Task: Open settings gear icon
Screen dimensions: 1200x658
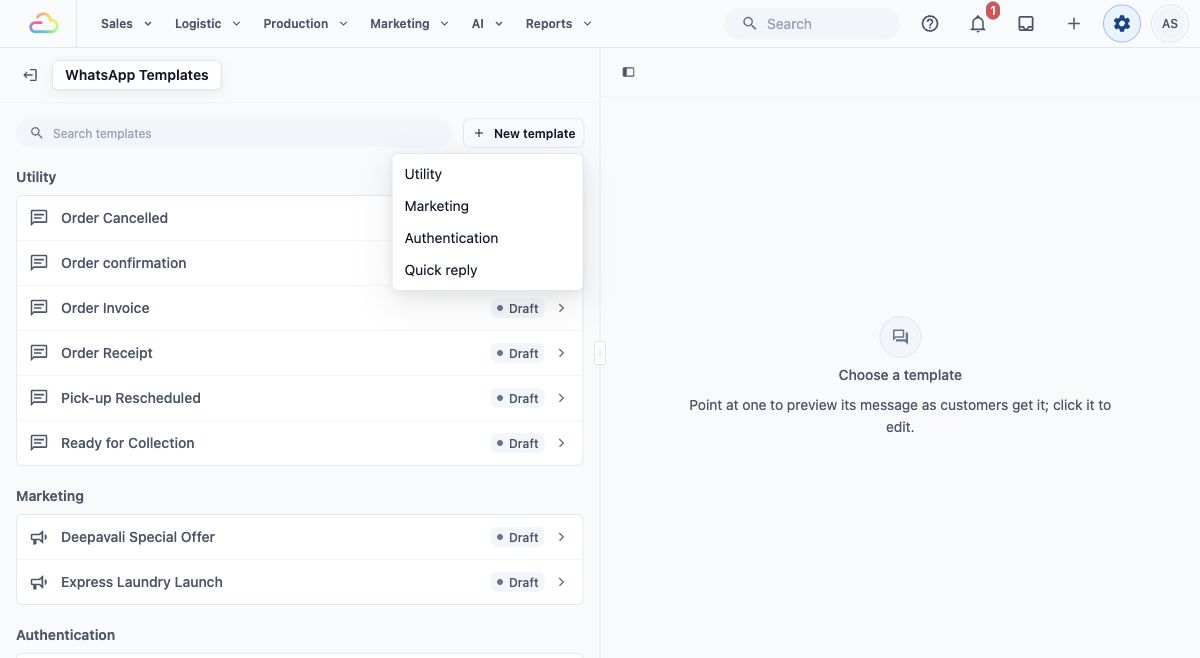Action: tap(1122, 23)
